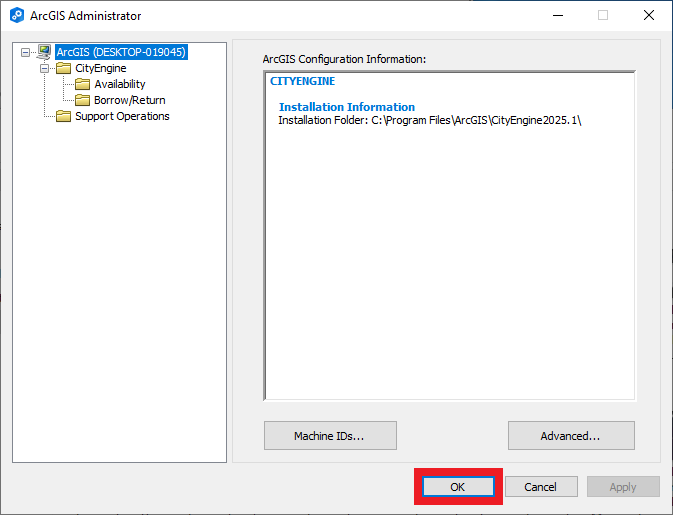Confirm with the OK button
Image resolution: width=673 pixels, height=515 pixels.
click(x=457, y=487)
